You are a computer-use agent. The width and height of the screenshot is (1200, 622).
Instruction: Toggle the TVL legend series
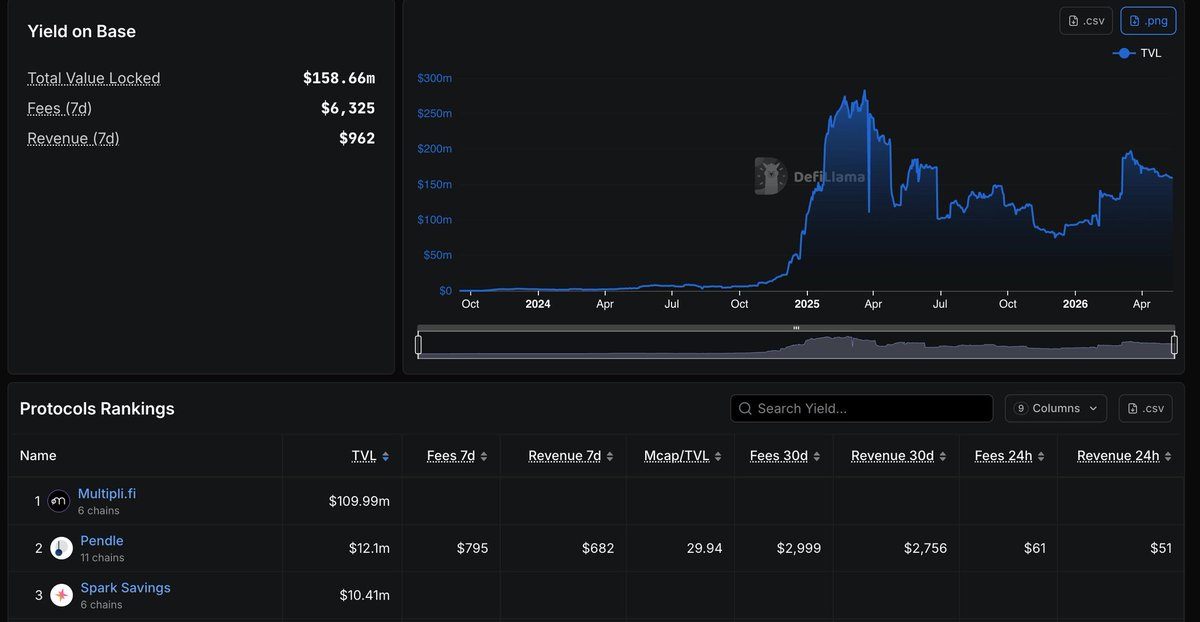tap(1137, 53)
